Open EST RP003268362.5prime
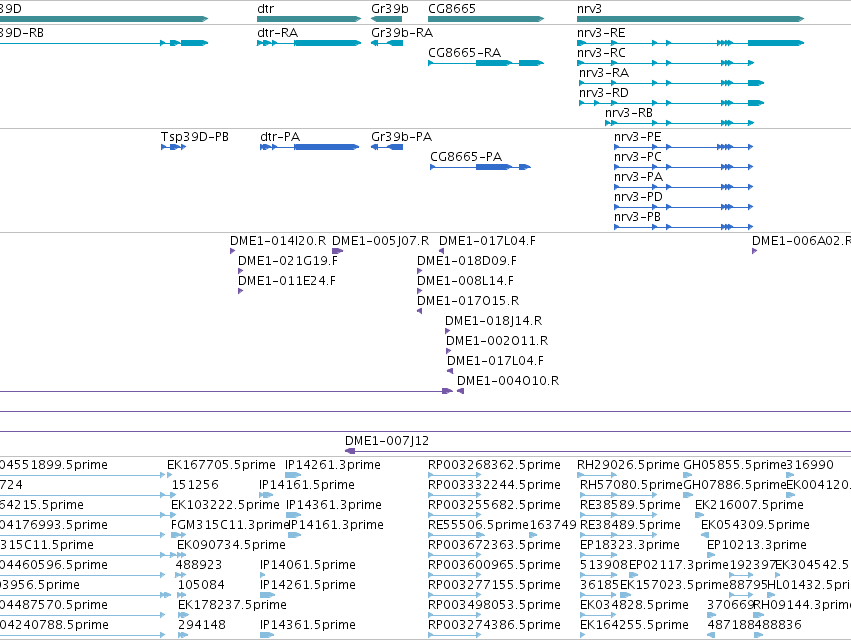 click(454, 476)
